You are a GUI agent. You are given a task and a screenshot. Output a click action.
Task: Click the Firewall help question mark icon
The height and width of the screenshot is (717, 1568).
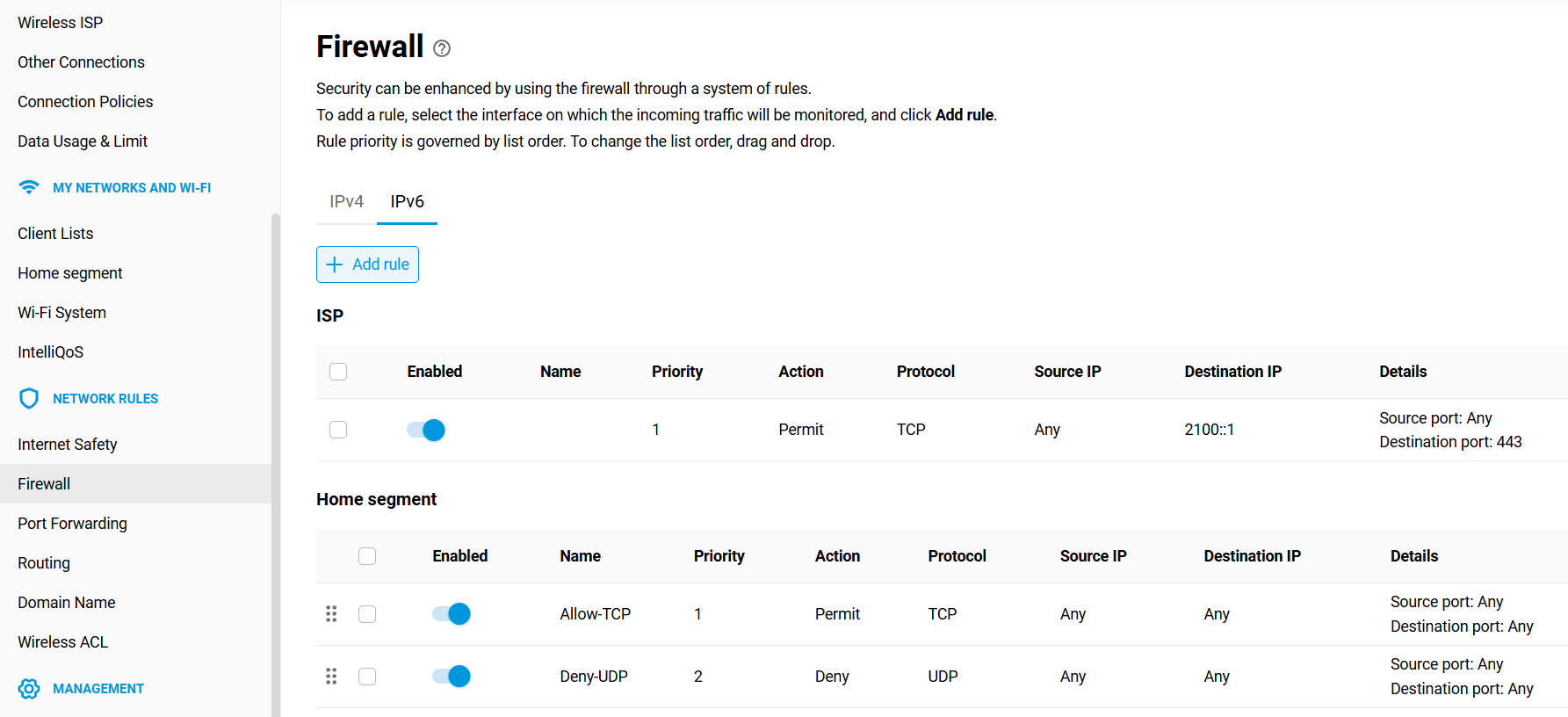[440, 48]
